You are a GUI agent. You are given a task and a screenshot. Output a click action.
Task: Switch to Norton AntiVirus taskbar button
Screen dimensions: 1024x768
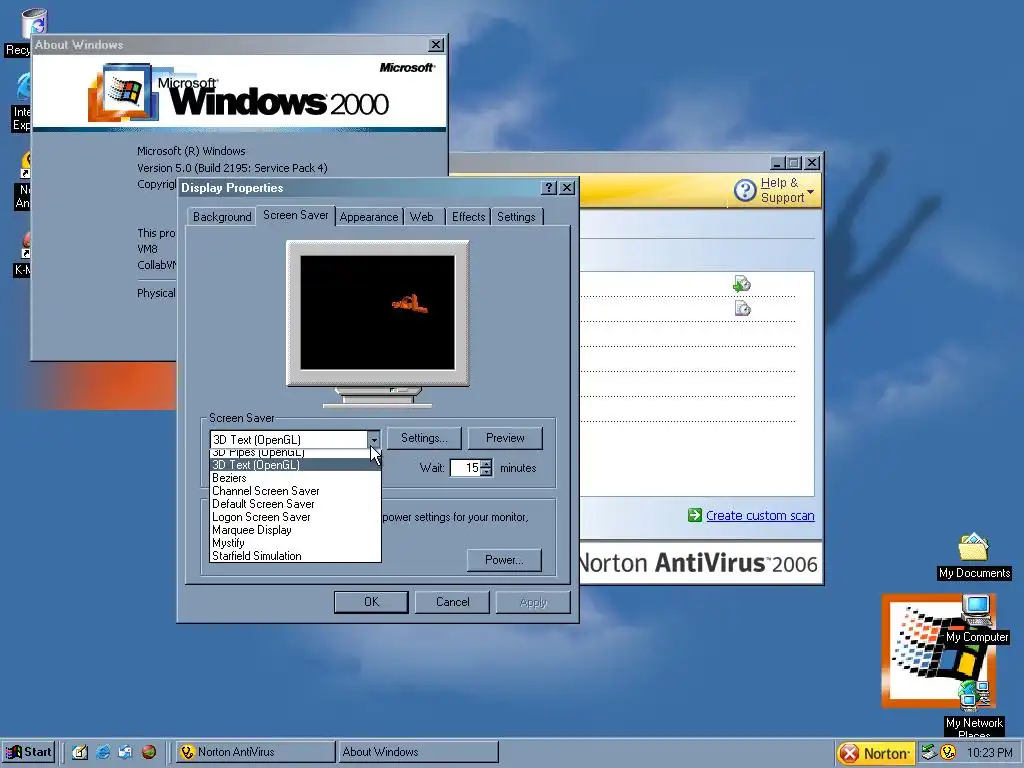(255, 752)
